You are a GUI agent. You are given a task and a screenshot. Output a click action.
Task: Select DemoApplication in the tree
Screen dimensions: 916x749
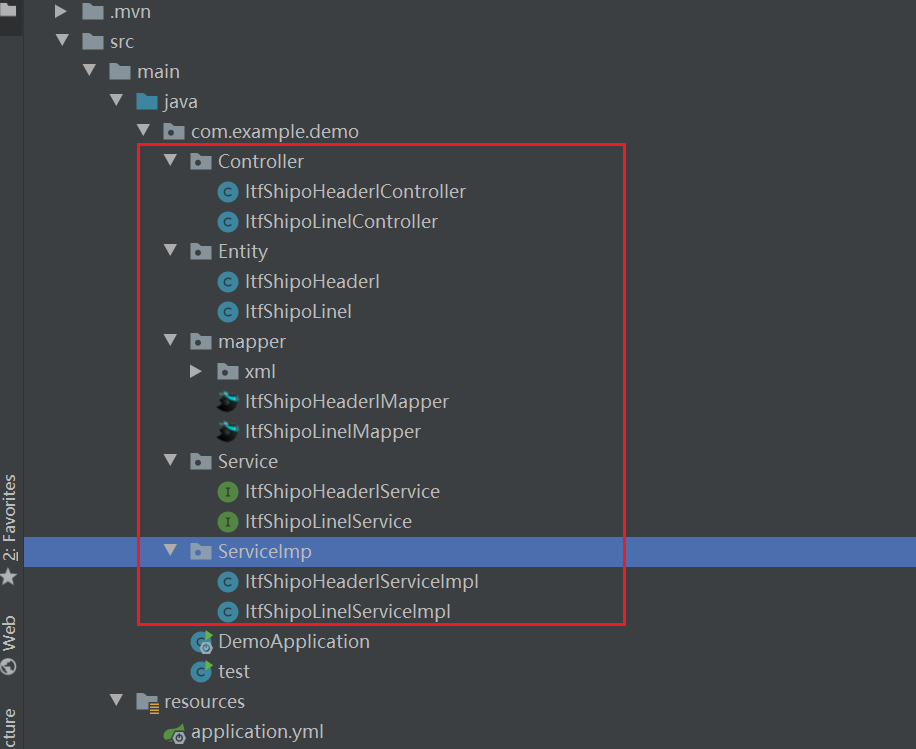point(294,641)
